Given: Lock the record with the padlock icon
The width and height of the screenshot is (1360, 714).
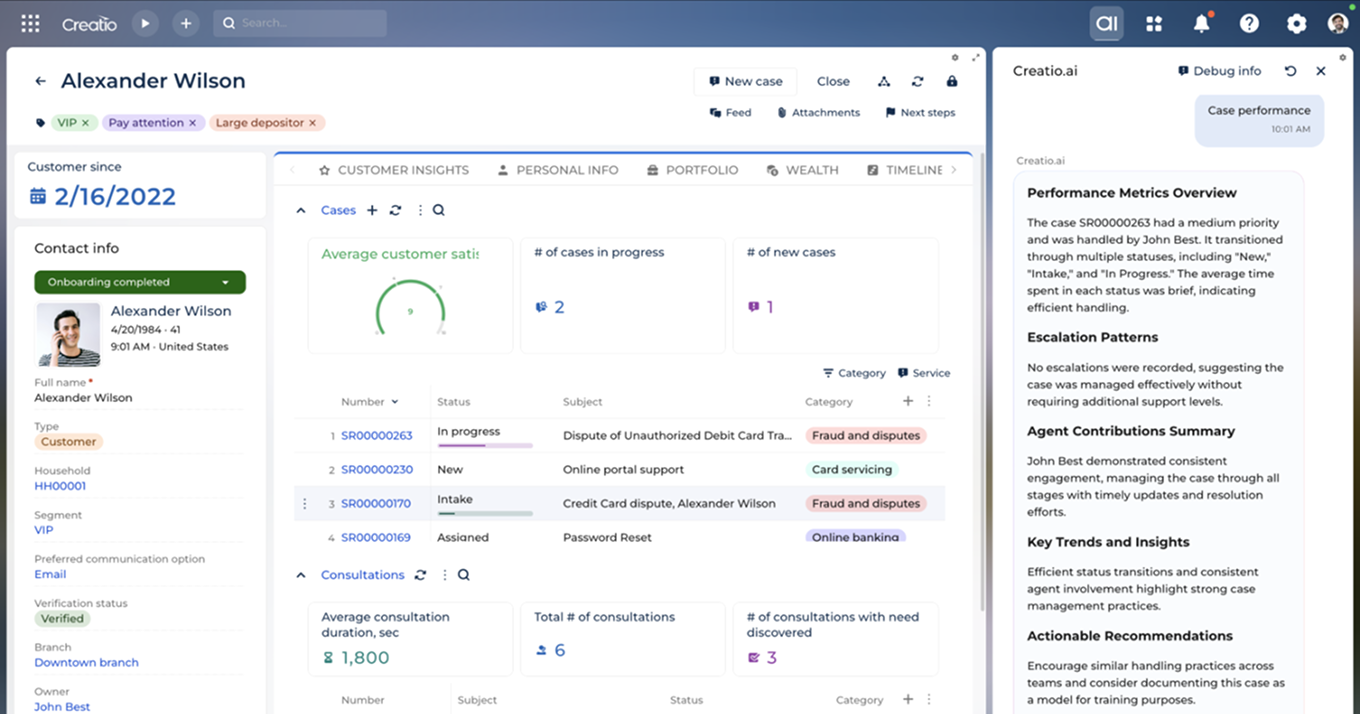Looking at the screenshot, I should (951, 81).
